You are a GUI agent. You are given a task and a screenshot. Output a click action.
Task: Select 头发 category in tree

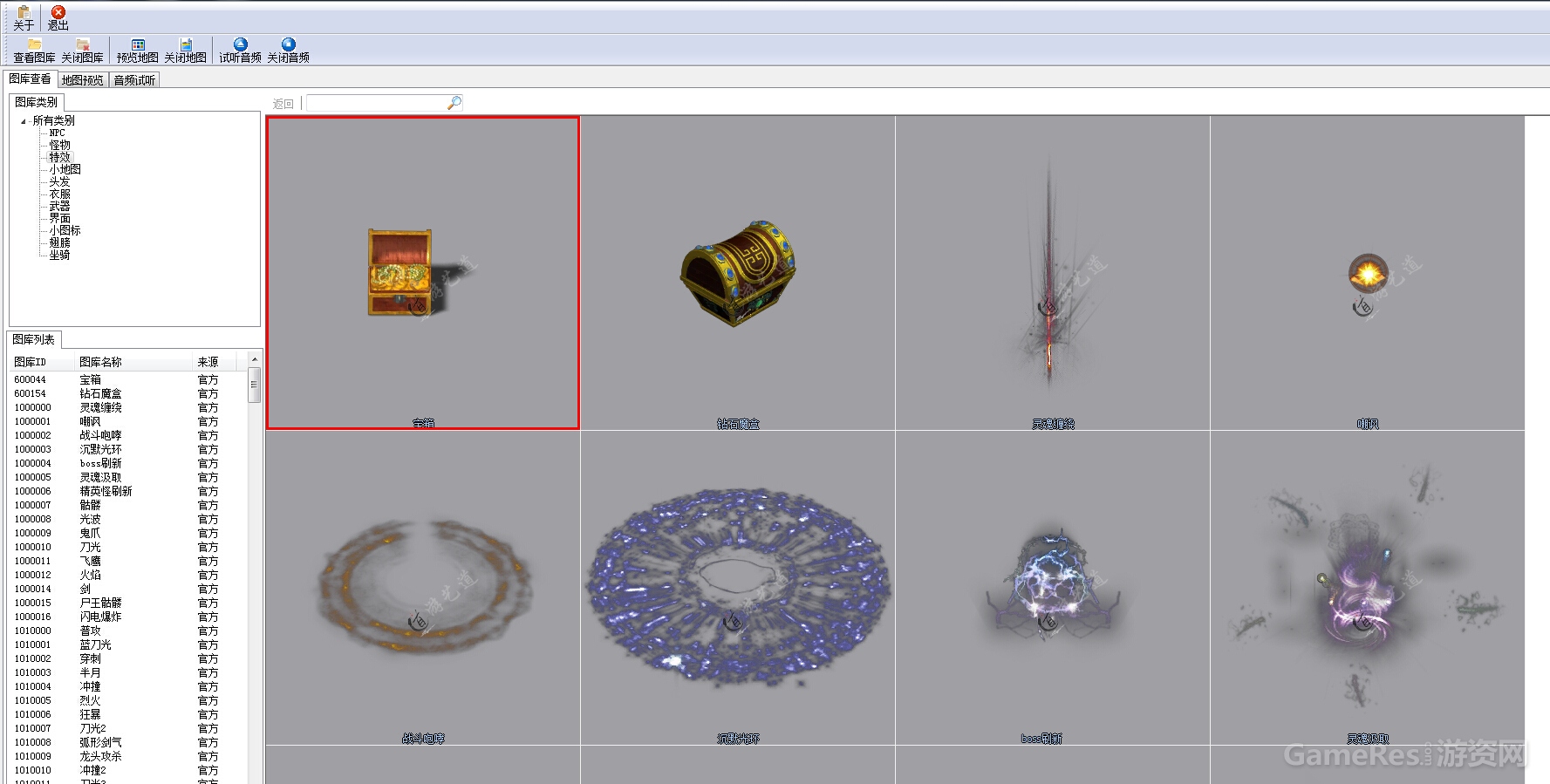(59, 181)
